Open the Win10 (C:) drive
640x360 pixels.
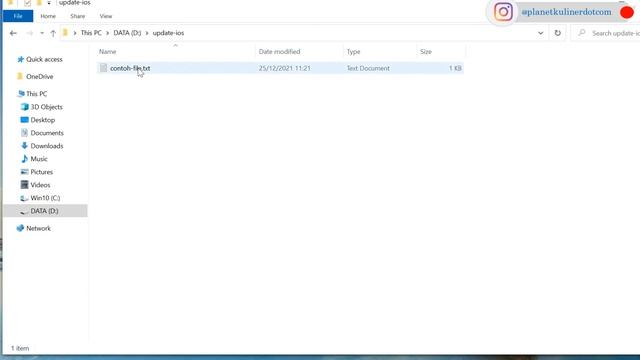click(45, 198)
